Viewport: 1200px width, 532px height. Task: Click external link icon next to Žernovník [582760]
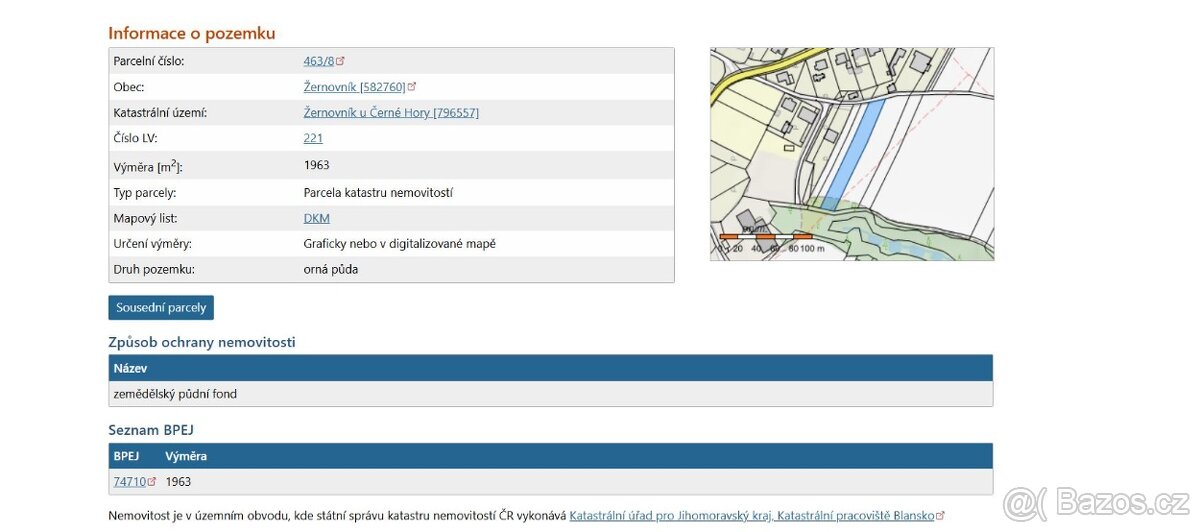coord(412,87)
